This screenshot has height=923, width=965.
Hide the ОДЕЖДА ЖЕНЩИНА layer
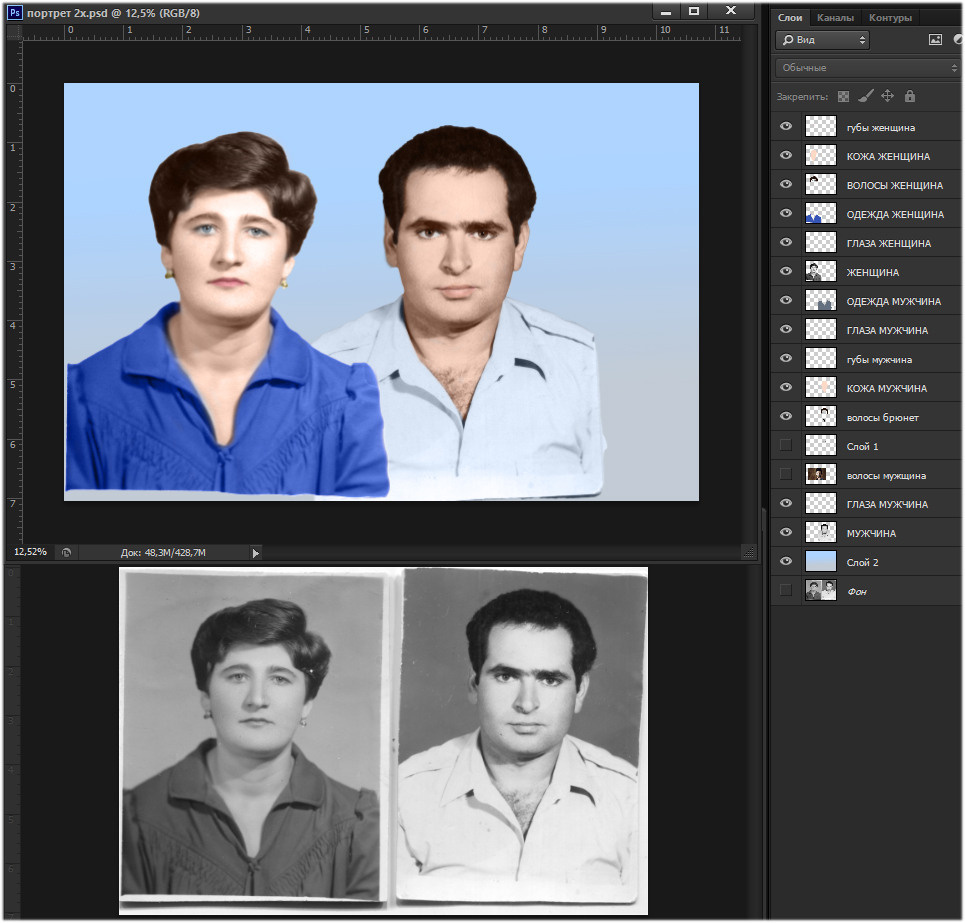786,214
